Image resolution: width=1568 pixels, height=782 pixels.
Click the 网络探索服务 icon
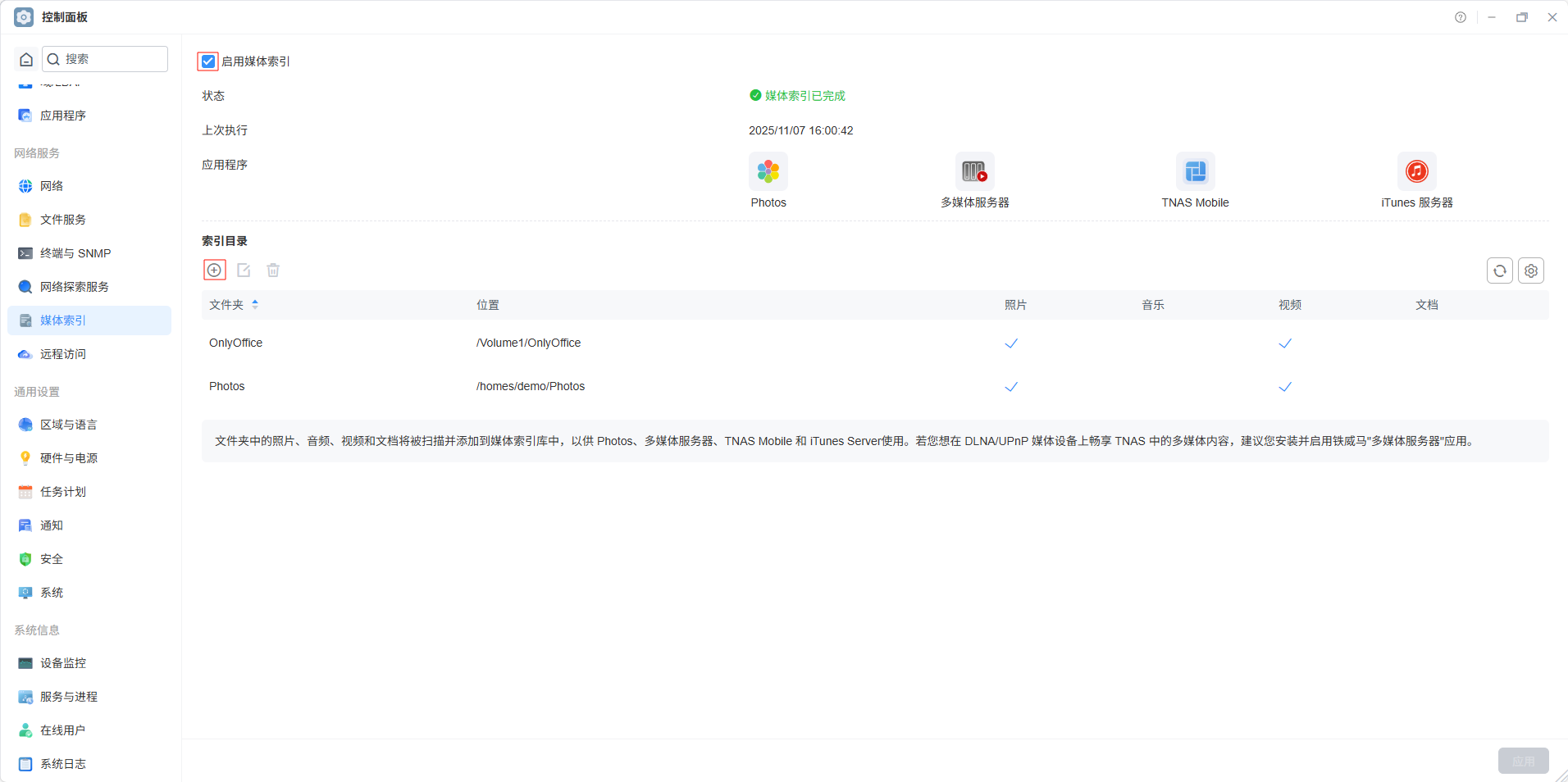25,287
